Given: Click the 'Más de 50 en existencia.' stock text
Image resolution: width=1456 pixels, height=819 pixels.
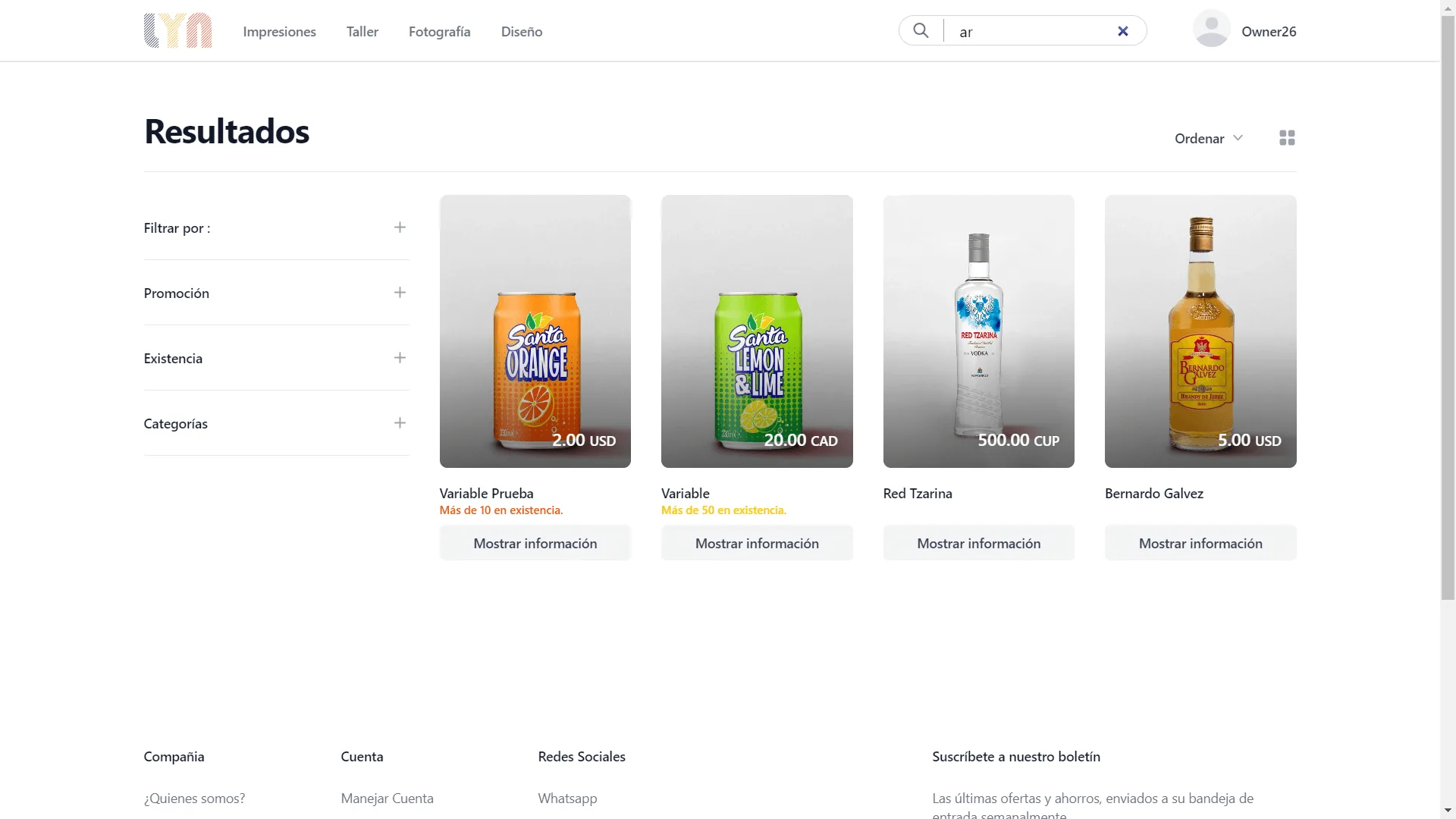Looking at the screenshot, I should pos(723,510).
